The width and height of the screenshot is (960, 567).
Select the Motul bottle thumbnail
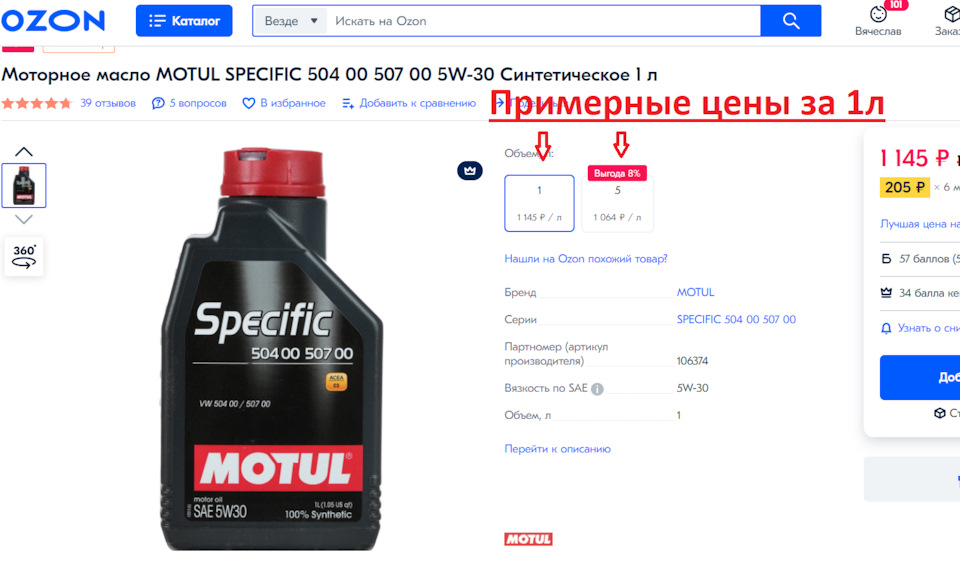pyautogui.click(x=24, y=186)
